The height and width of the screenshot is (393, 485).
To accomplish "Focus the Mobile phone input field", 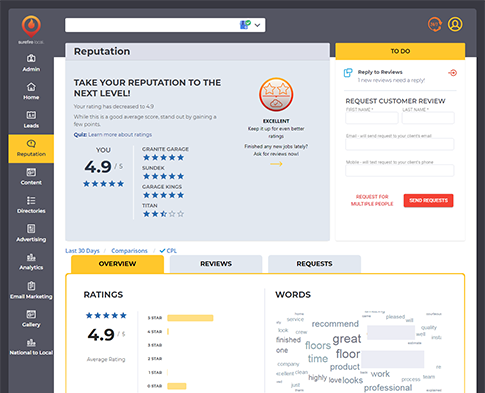I will coord(400,171).
